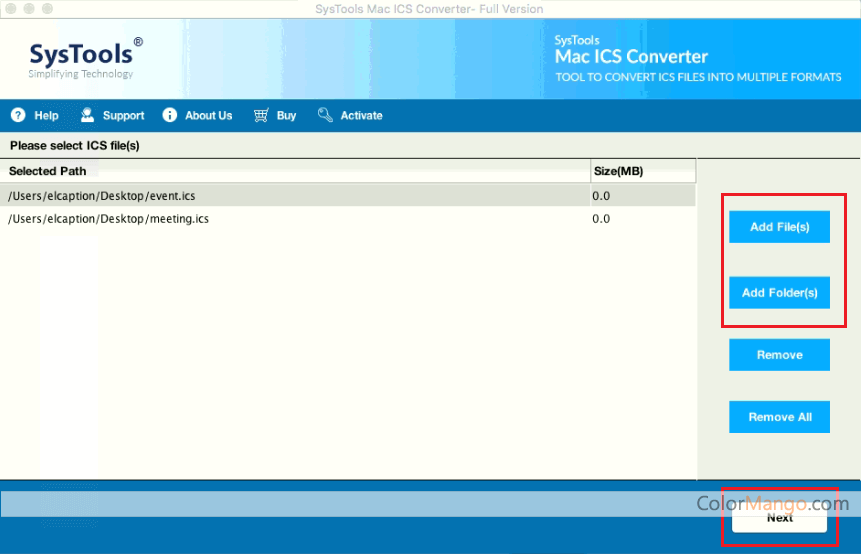The height and width of the screenshot is (554, 861).
Task: Click the SysTools logo in header
Action: pos(85,57)
